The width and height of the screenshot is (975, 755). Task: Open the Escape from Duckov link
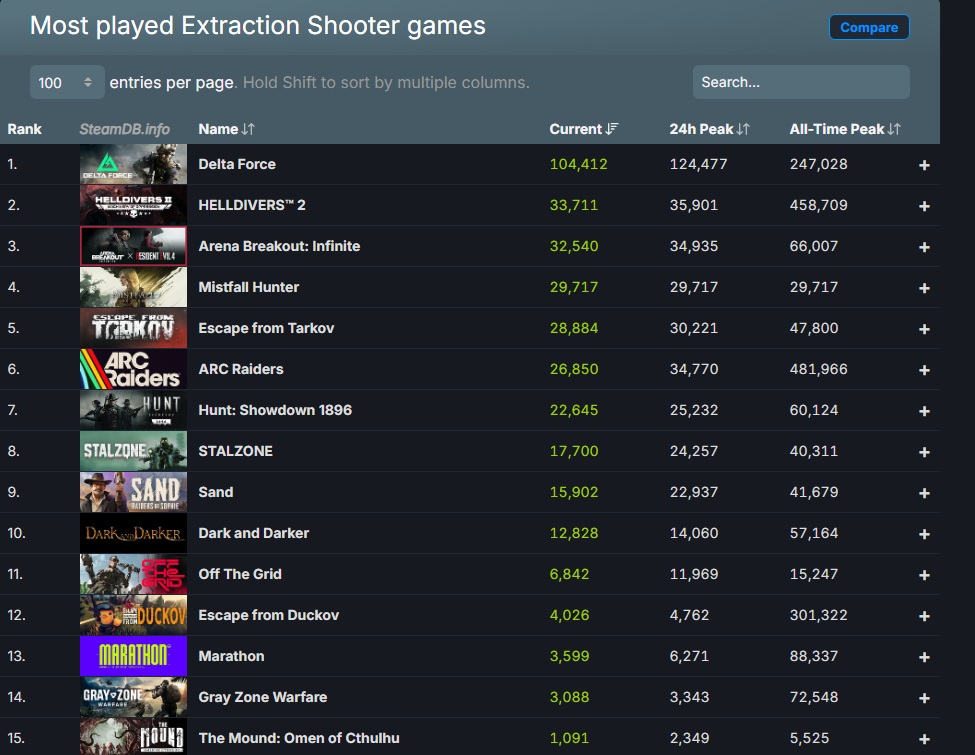click(x=269, y=616)
